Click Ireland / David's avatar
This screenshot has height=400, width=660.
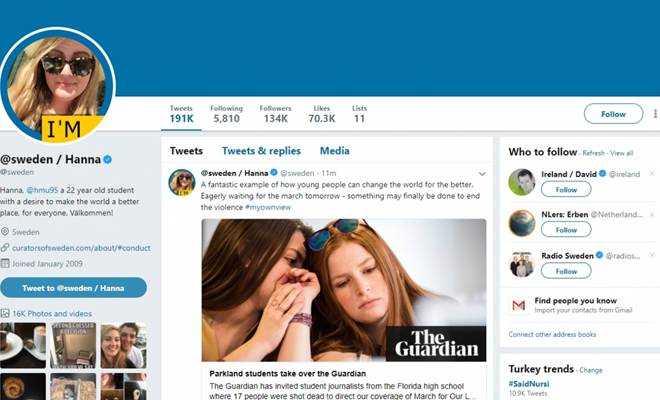pos(522,182)
